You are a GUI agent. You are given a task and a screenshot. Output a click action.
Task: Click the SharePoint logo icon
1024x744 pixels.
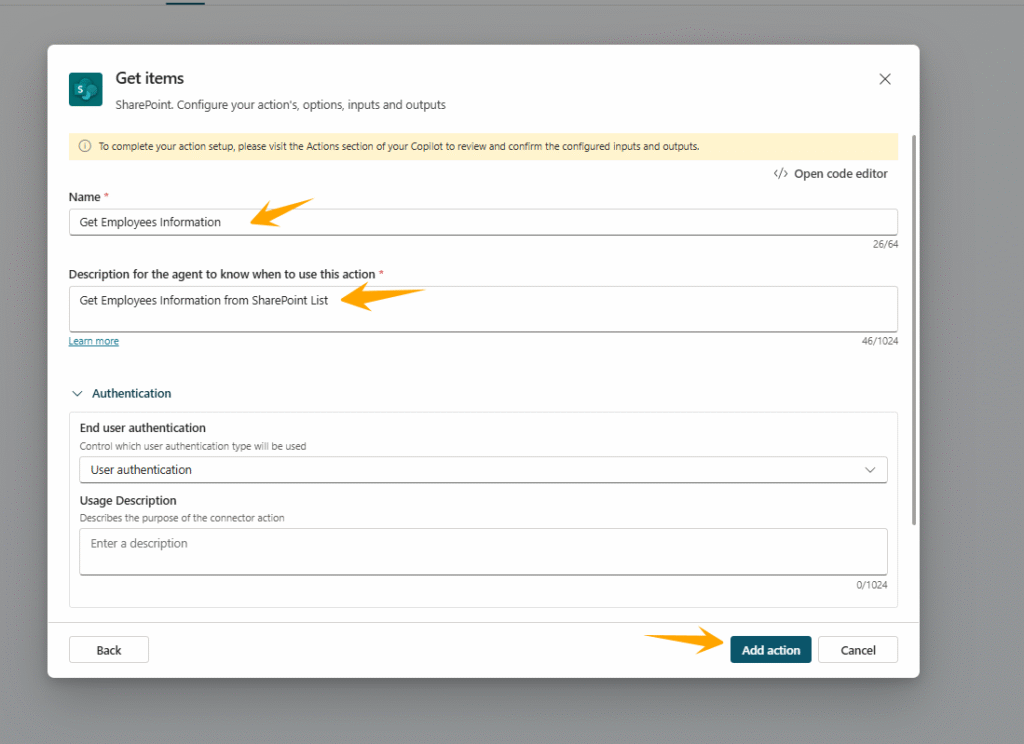tap(85, 89)
